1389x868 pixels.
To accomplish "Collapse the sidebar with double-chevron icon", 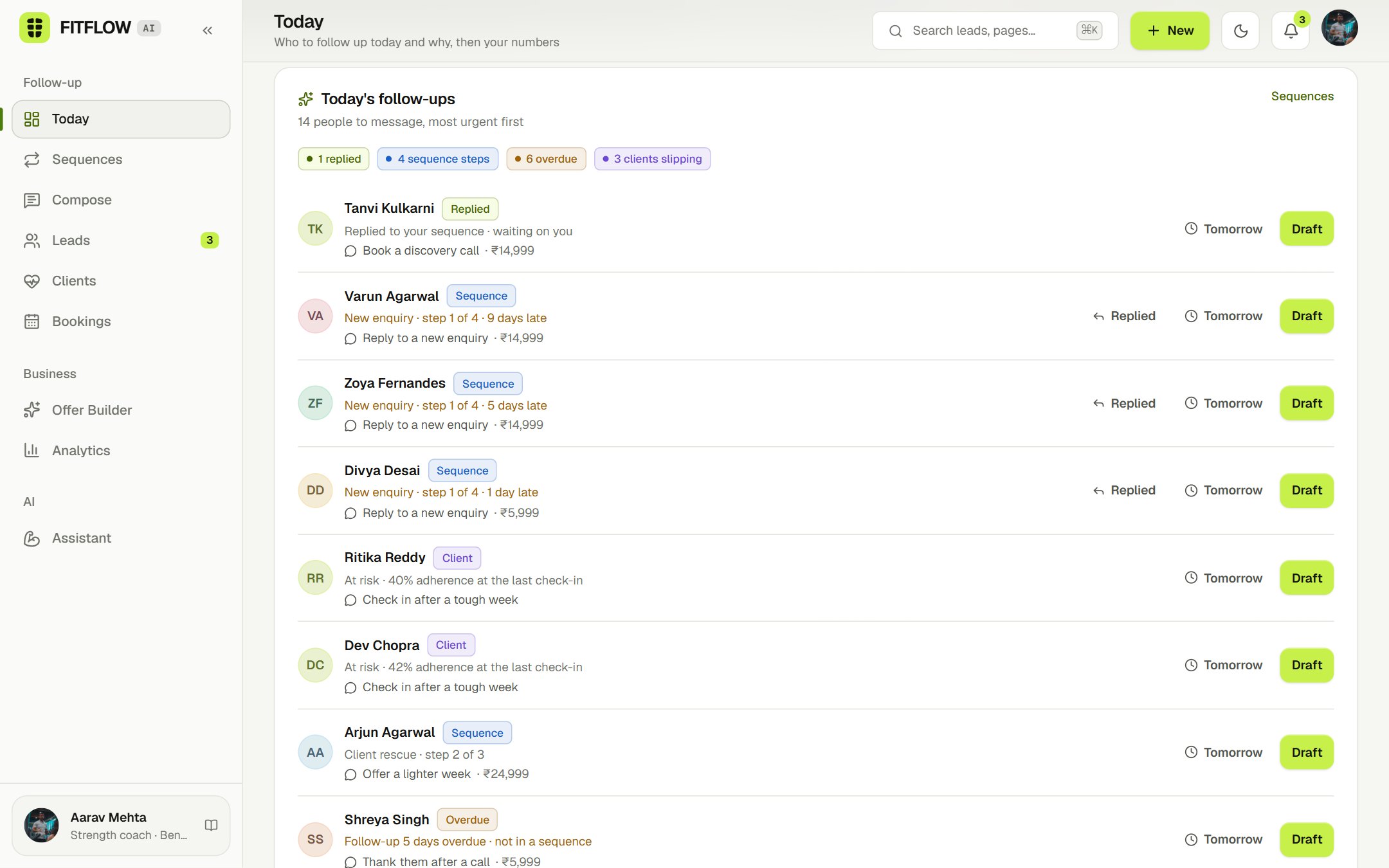I will coord(207,30).
